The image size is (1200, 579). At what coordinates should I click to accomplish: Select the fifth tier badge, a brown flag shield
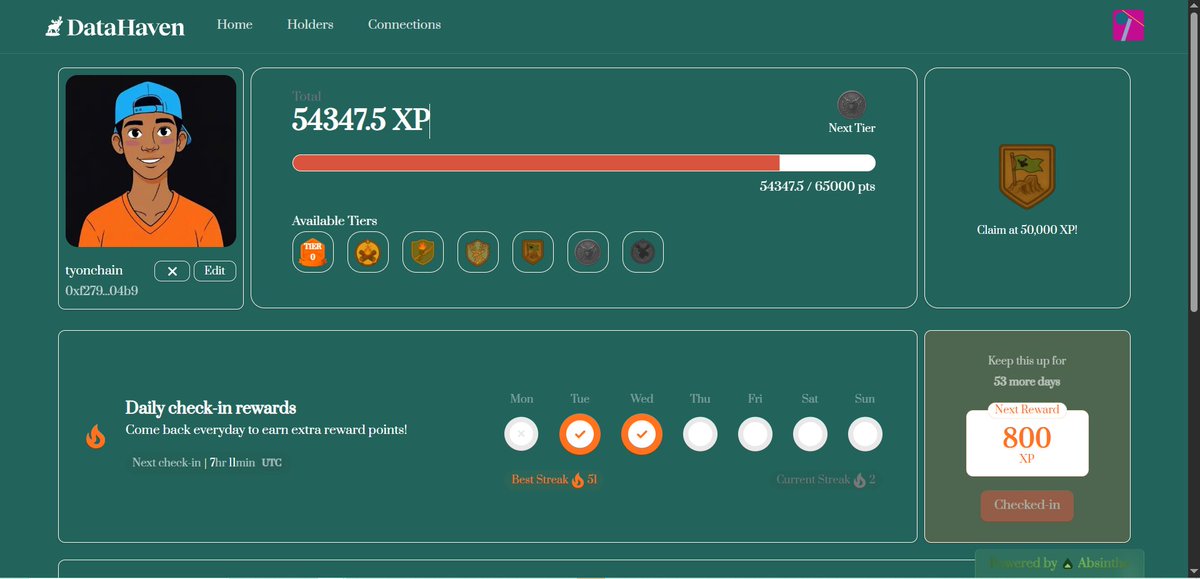point(533,253)
